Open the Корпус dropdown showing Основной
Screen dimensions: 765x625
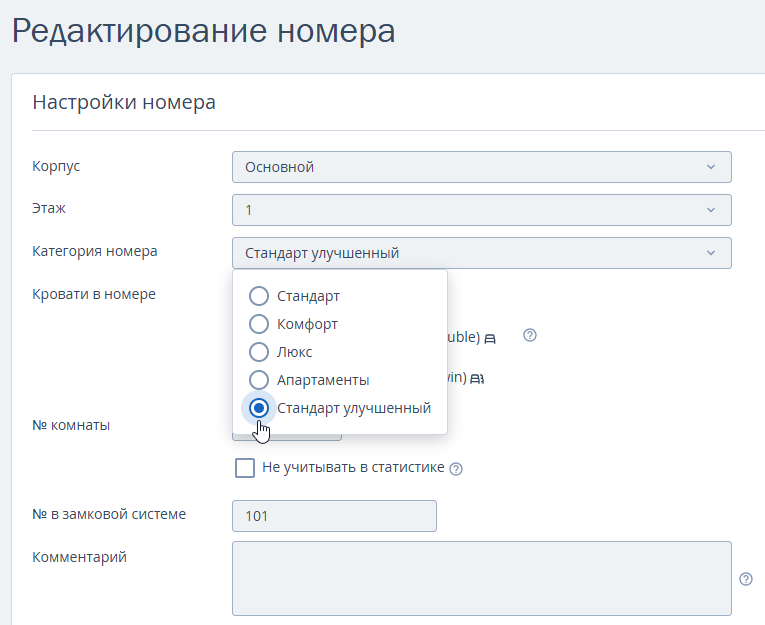point(482,167)
